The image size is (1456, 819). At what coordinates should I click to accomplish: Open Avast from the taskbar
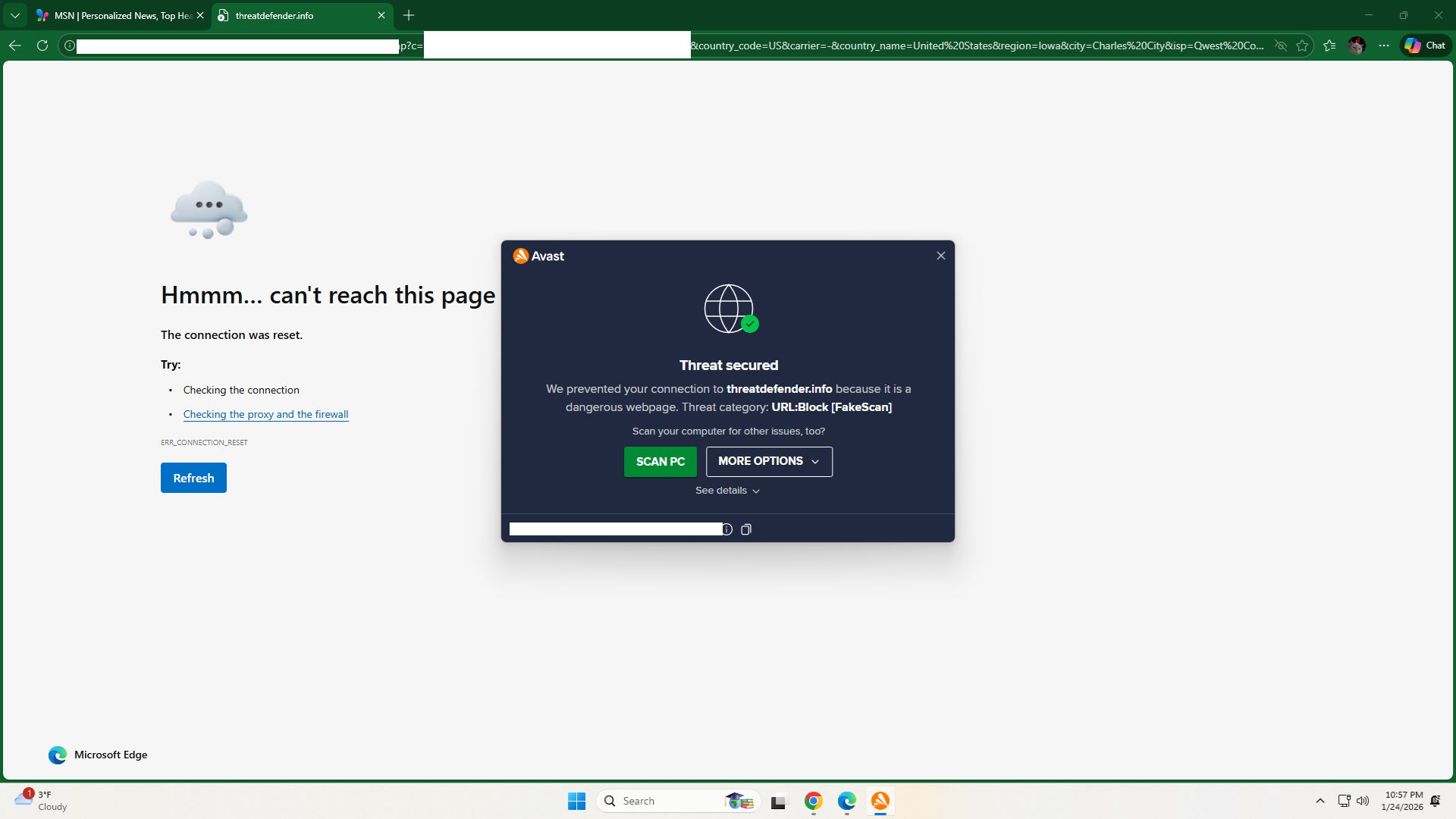[x=880, y=801]
